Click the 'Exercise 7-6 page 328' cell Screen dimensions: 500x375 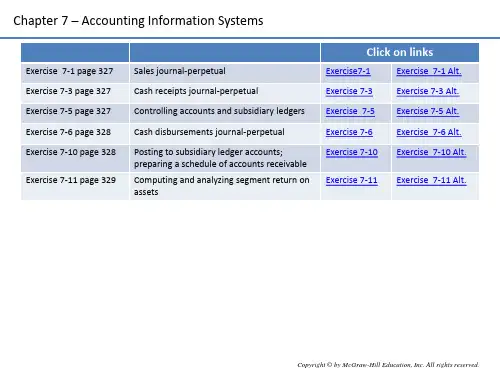(75, 134)
